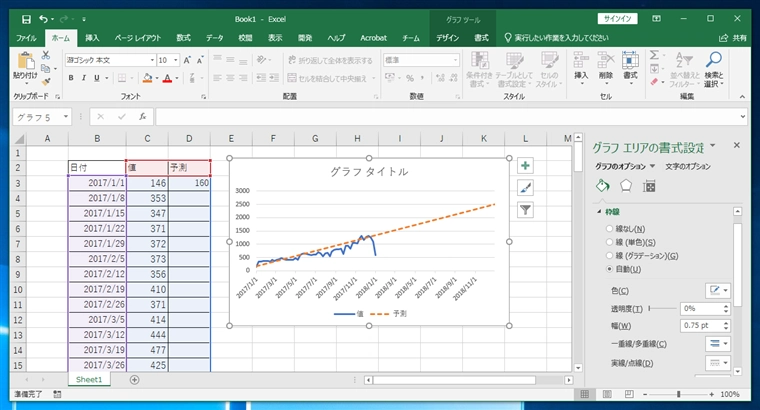This screenshot has height=410, width=760.
Task: Click the Chart Elements plus button
Action: tap(526, 165)
